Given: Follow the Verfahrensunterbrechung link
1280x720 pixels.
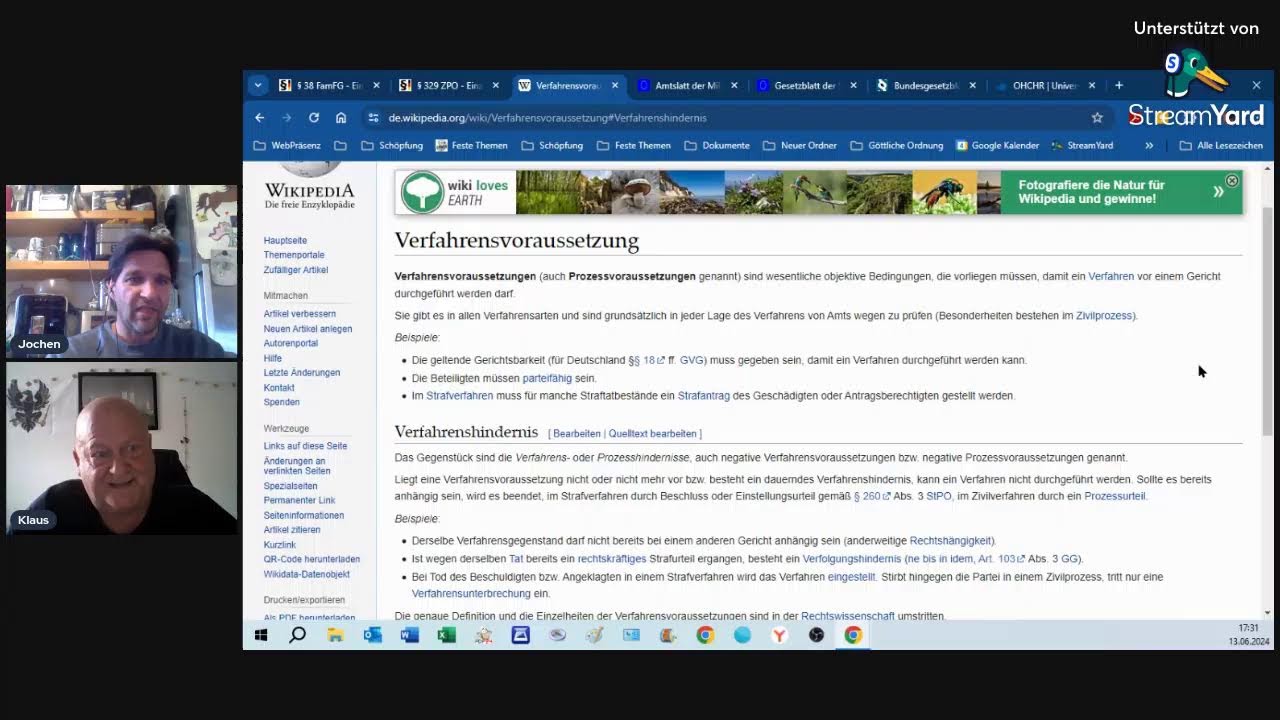Looking at the screenshot, I should [x=471, y=594].
